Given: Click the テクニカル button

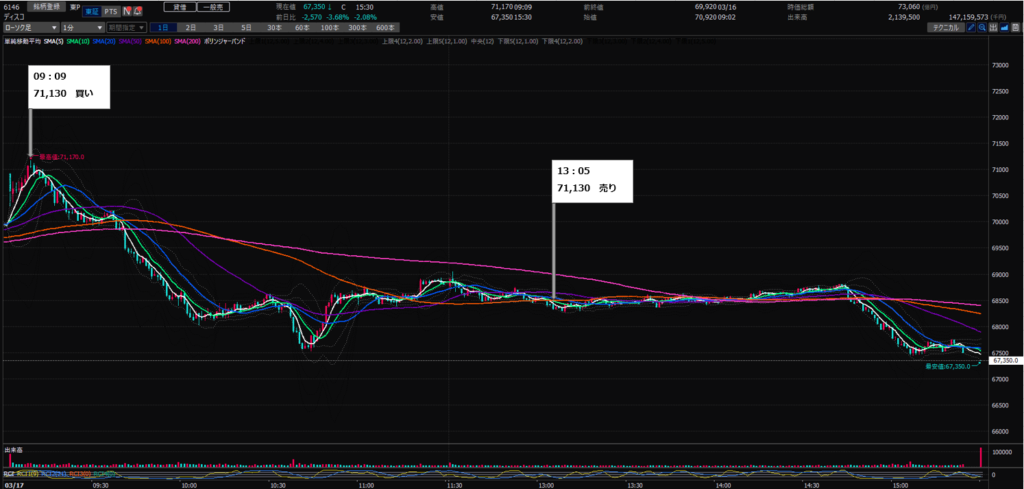Looking at the screenshot, I should coord(945,27).
